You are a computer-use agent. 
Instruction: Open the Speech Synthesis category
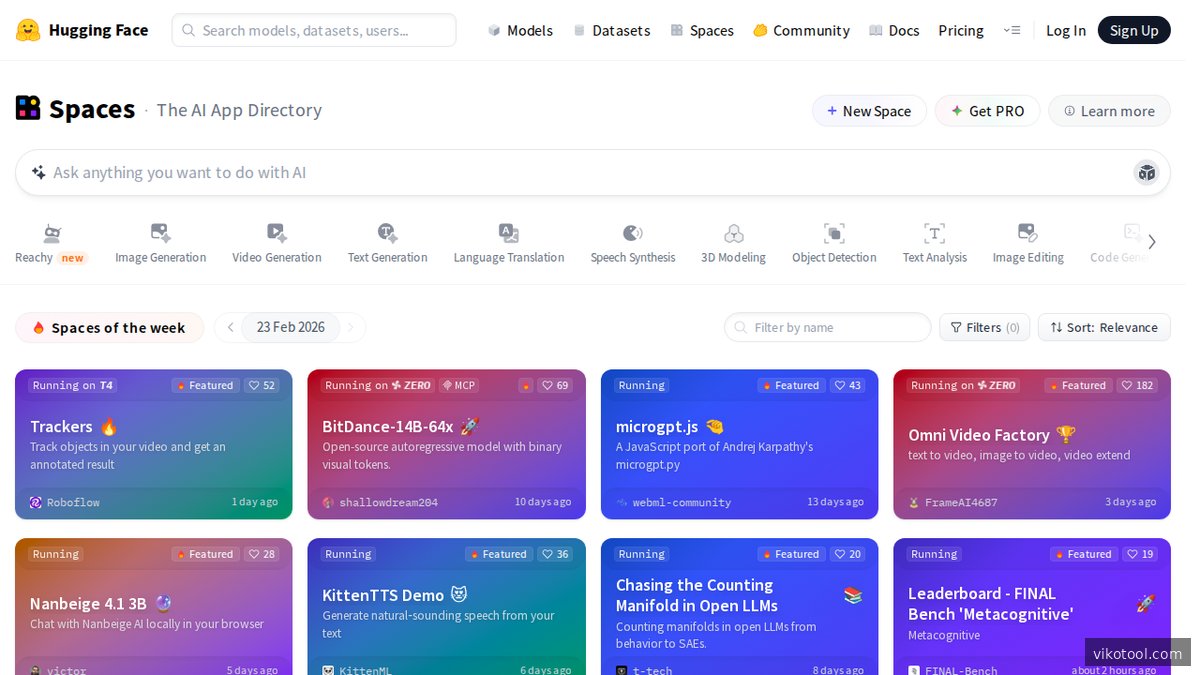(632, 232)
